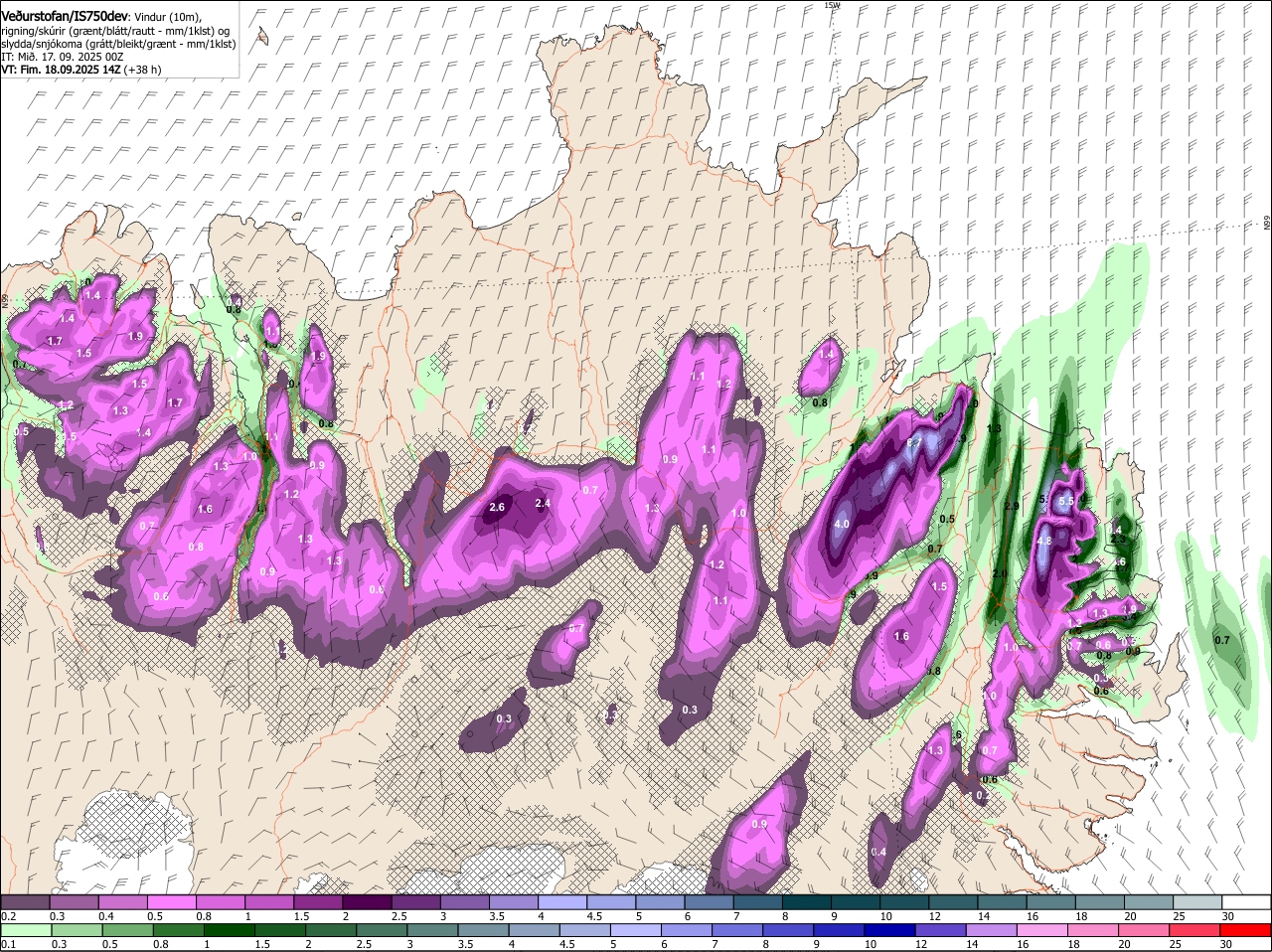Click the dark green swatch between 1 and 1.5 in the bottom legend row
This screenshot has width=1272, height=952.
click(229, 930)
